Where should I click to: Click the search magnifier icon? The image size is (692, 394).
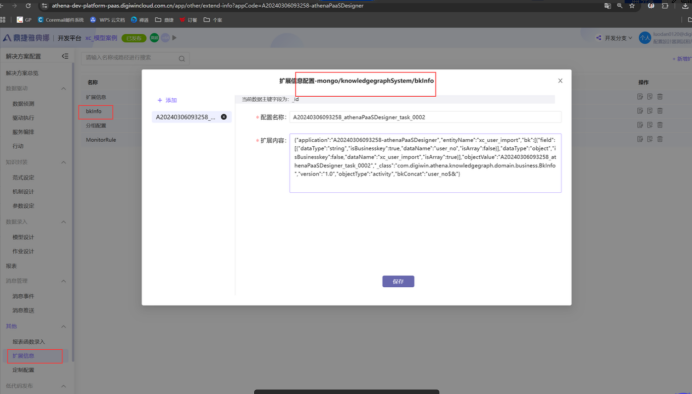click(x=182, y=58)
